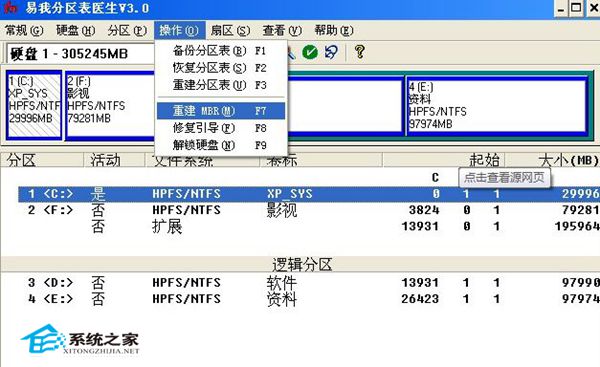This screenshot has height=367, width=600.
Task: Click start cylinder value 26423
Action: (420, 298)
